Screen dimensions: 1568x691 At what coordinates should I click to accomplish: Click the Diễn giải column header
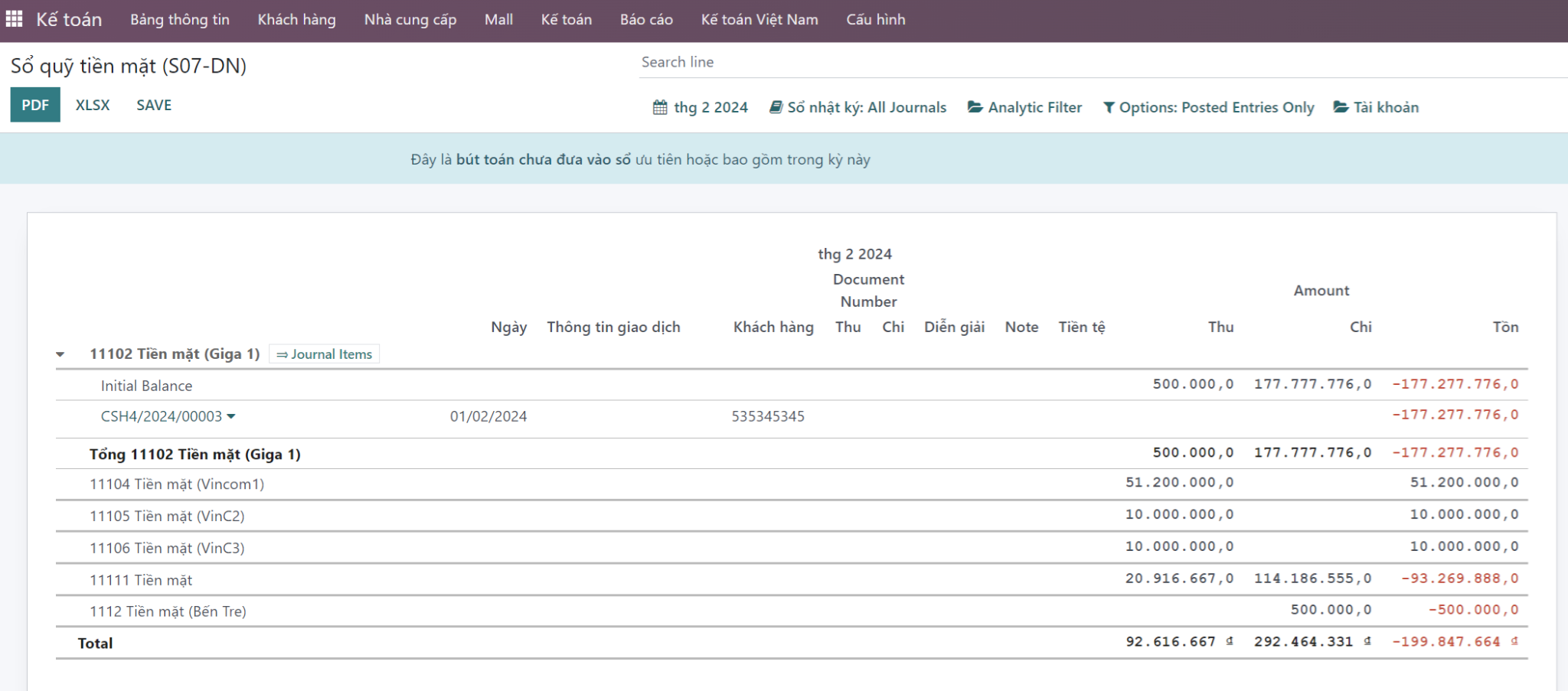[x=954, y=327]
